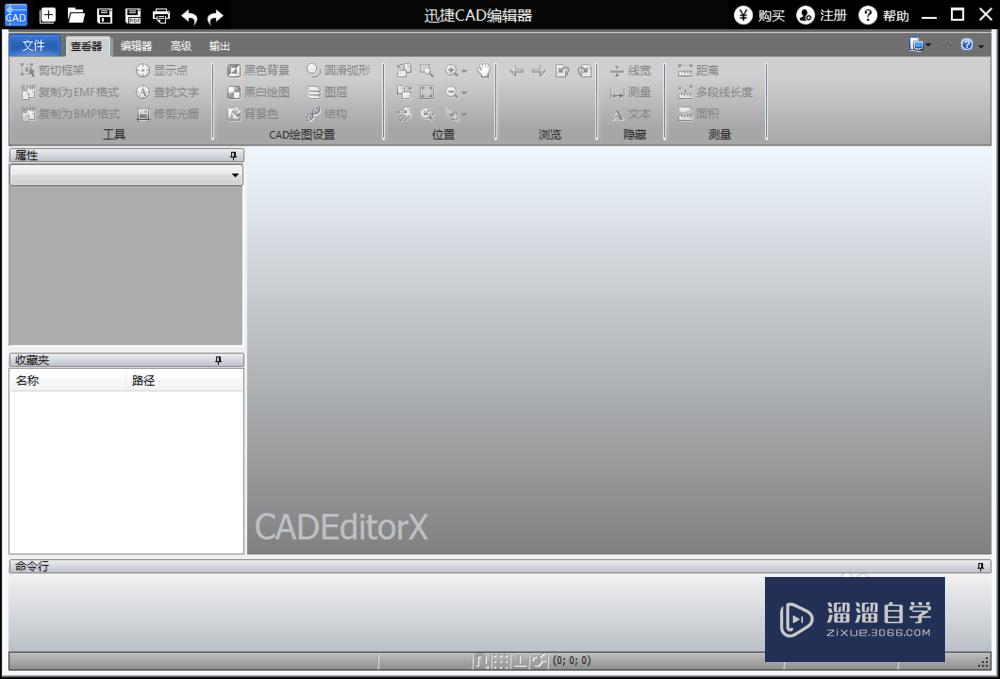Pin or unpin the 属性 panel

click(233, 156)
